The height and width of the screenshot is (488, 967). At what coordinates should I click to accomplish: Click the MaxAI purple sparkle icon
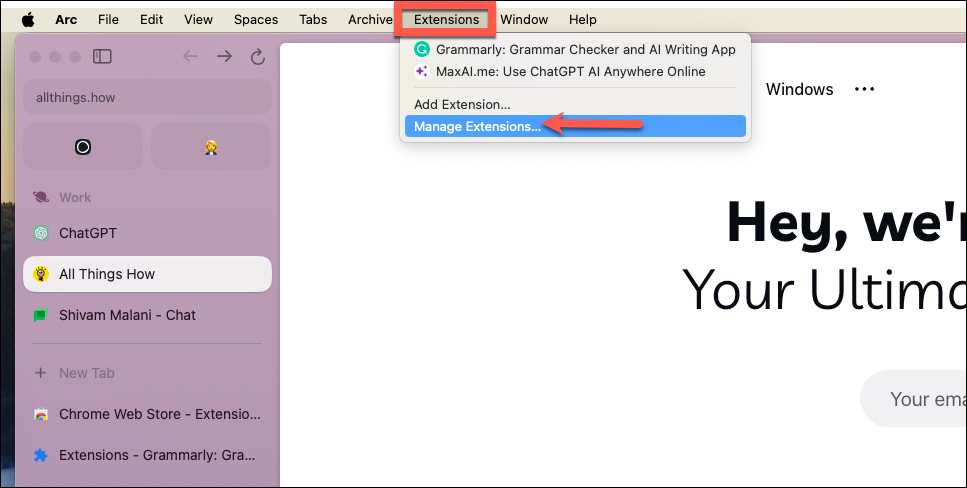point(422,72)
